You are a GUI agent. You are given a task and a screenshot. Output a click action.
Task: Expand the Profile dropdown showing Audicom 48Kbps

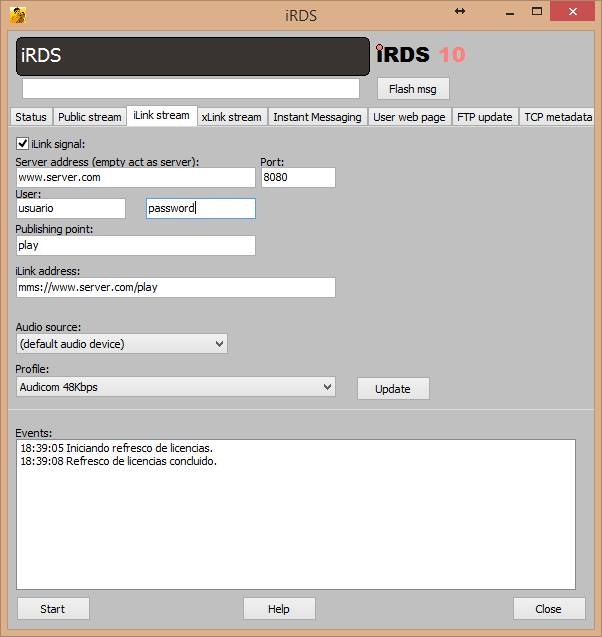coord(176,387)
